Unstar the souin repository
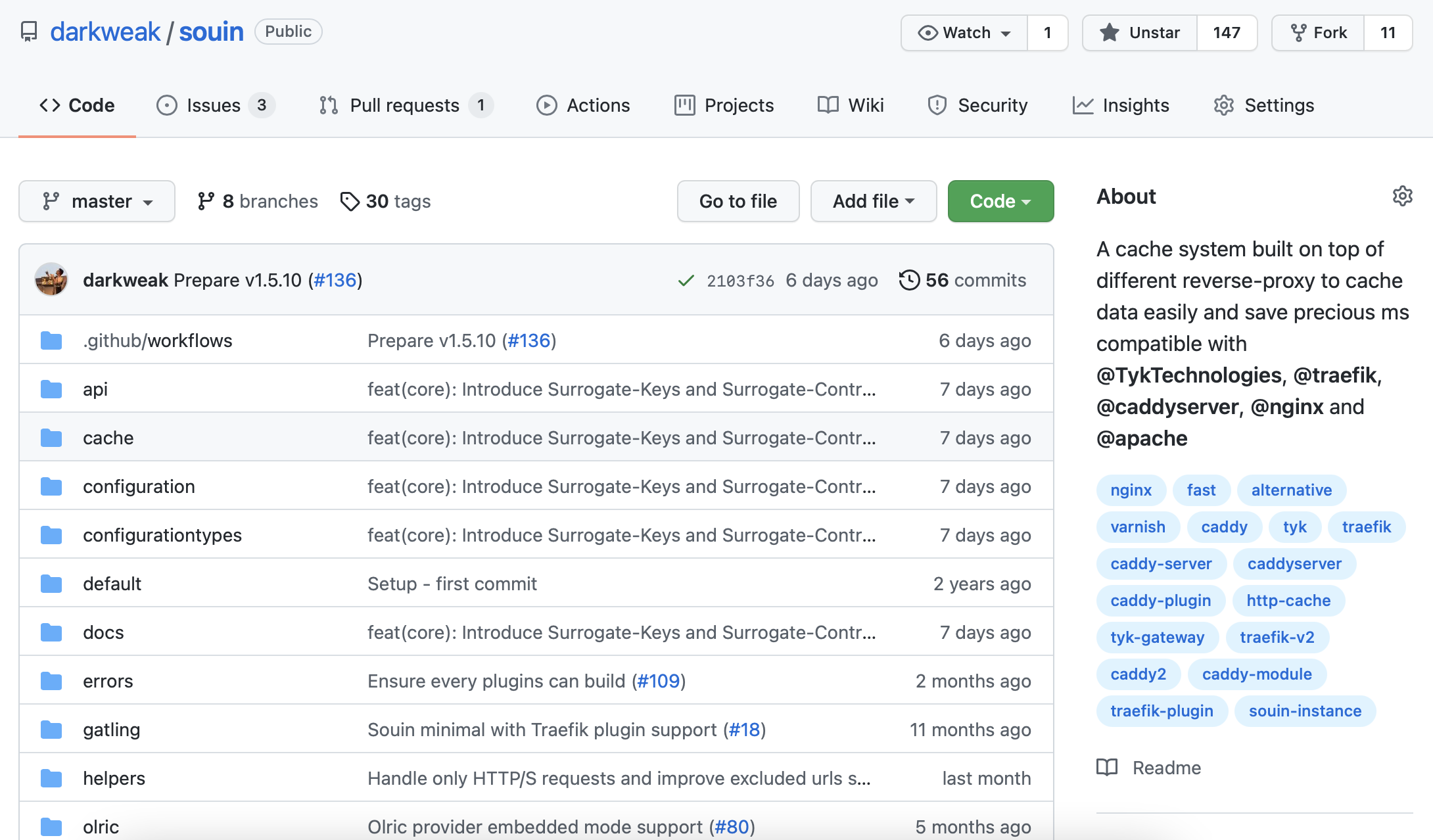The height and width of the screenshot is (840, 1433). pyautogui.click(x=1140, y=33)
